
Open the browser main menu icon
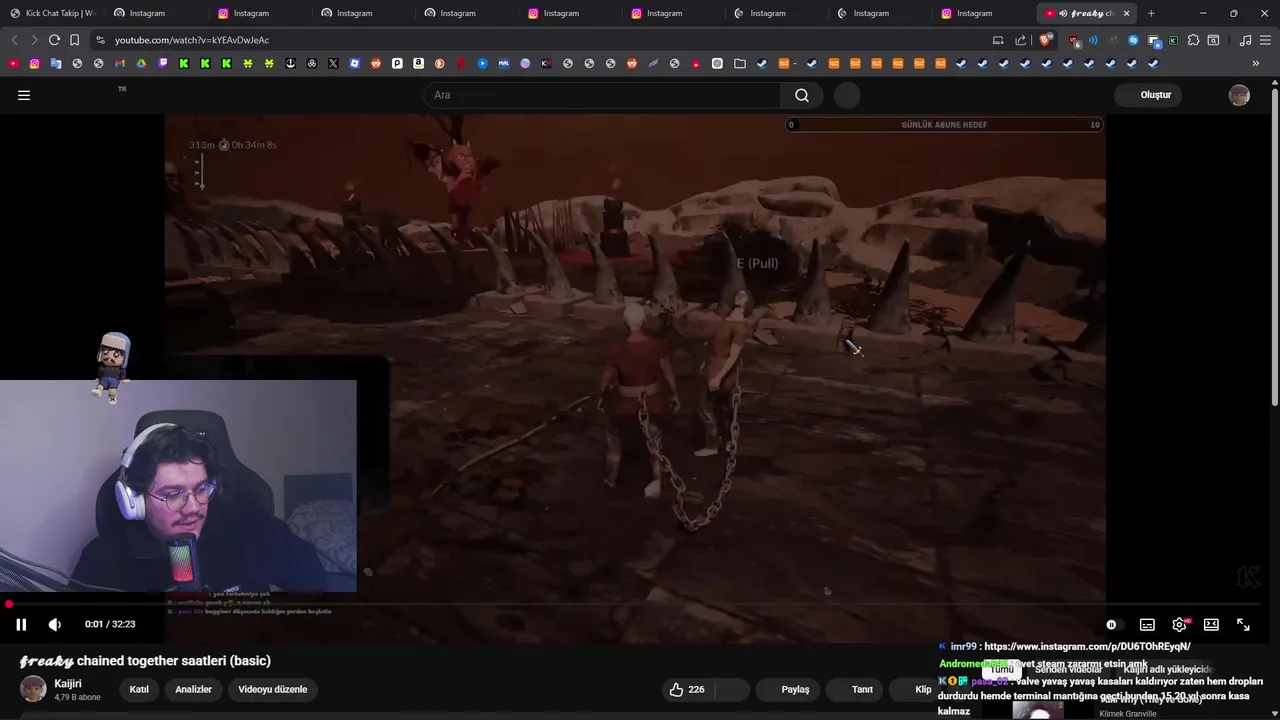(x=1265, y=40)
